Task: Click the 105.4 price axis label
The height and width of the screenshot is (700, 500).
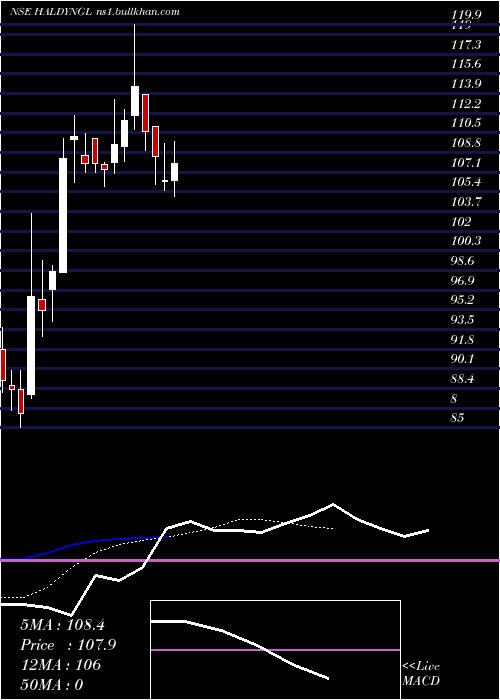Action: [x=466, y=182]
